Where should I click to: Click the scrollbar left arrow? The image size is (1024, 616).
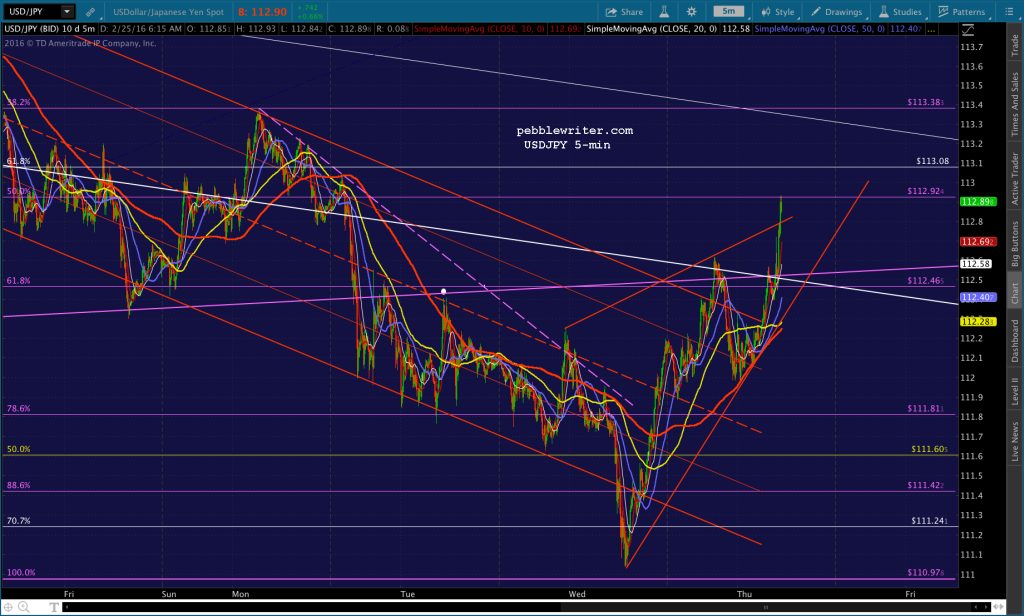[67, 607]
